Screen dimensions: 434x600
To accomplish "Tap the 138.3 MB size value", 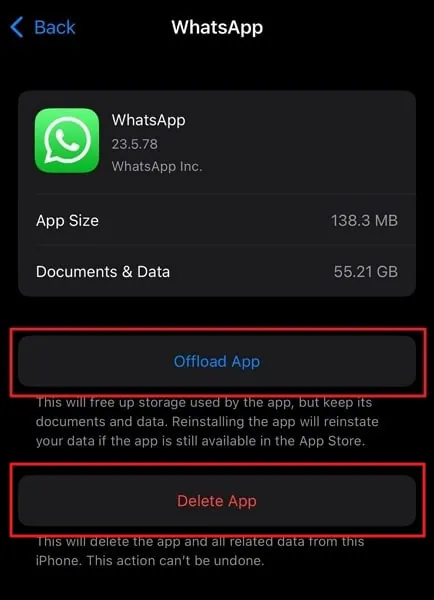I will (x=364, y=221).
